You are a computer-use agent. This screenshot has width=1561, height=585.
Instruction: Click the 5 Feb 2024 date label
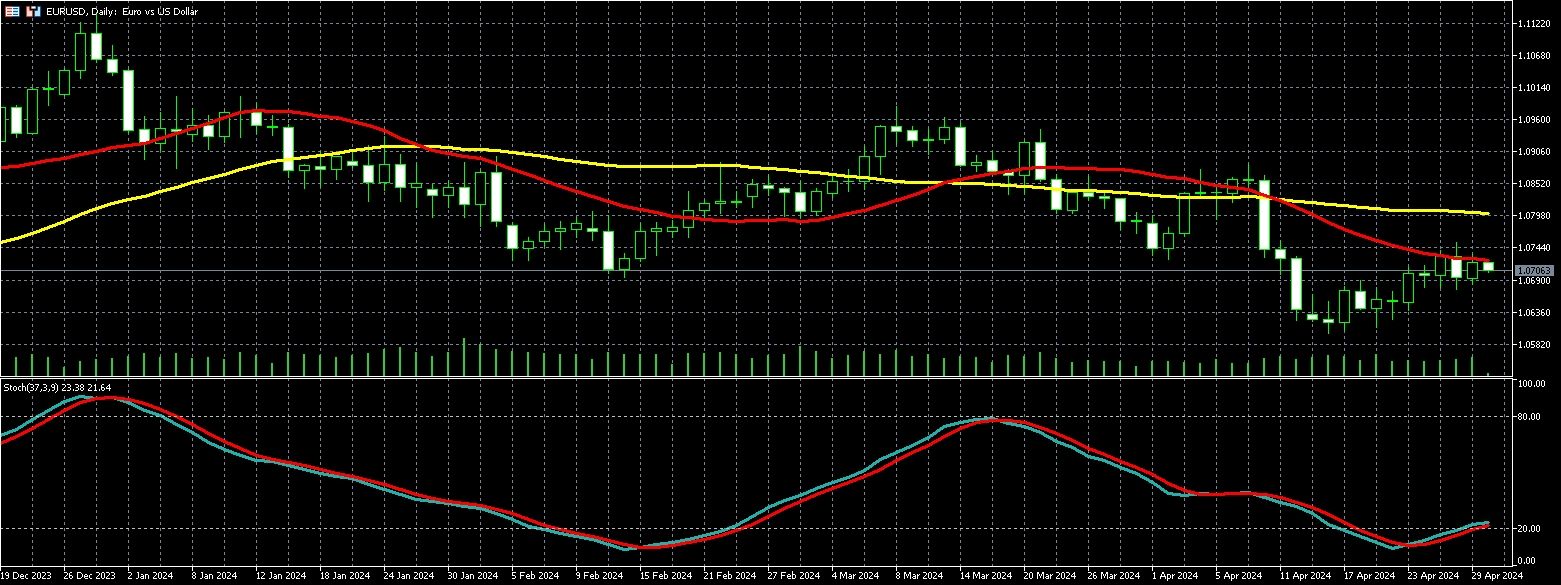click(x=536, y=576)
